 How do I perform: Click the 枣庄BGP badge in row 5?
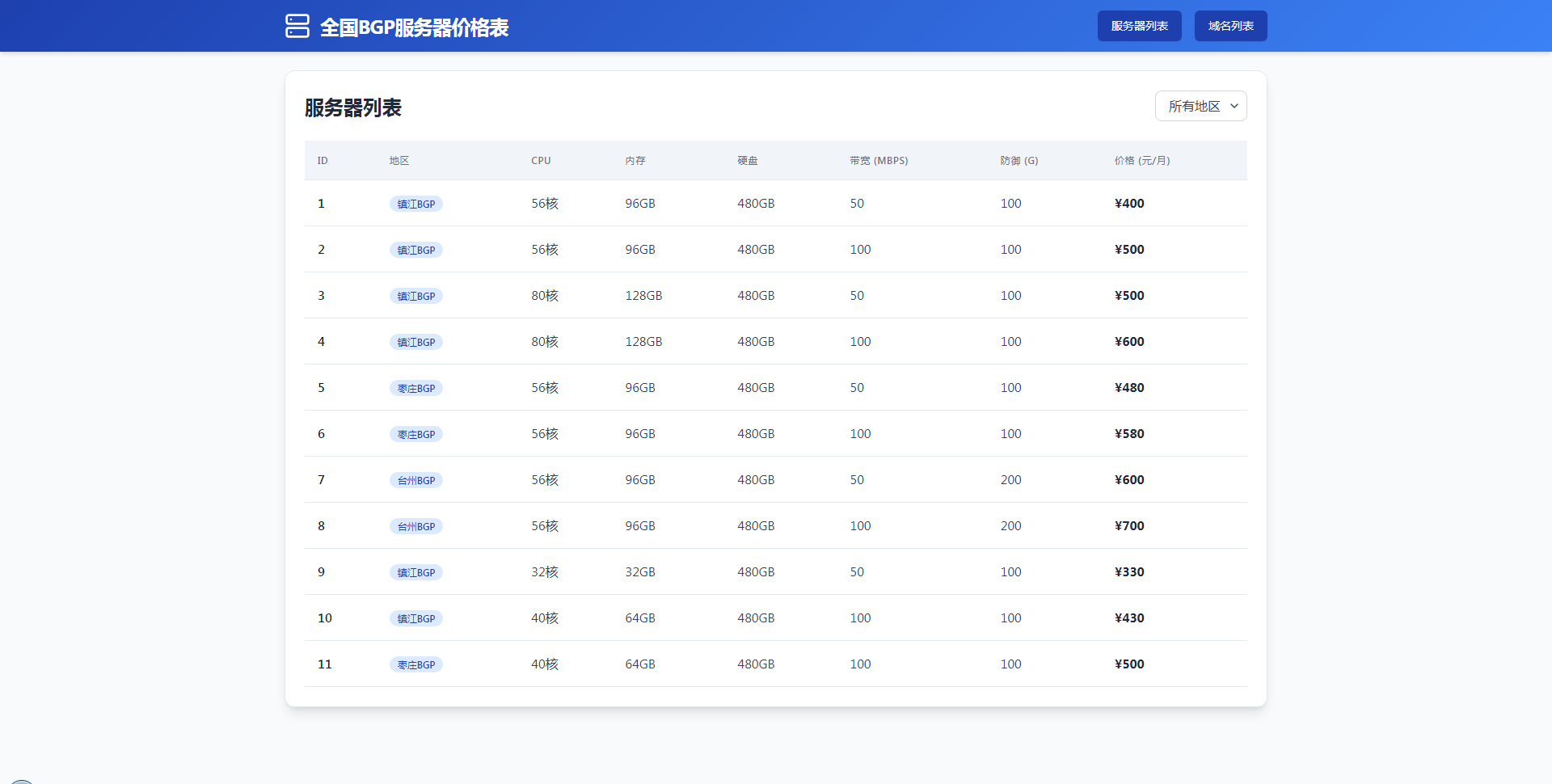pyautogui.click(x=416, y=388)
